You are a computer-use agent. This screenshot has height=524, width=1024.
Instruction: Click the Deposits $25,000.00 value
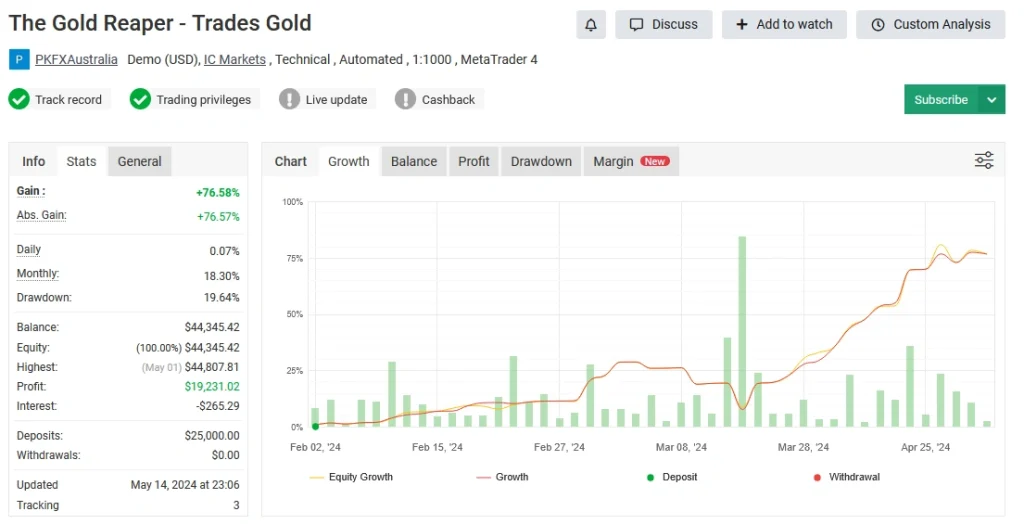click(212, 436)
